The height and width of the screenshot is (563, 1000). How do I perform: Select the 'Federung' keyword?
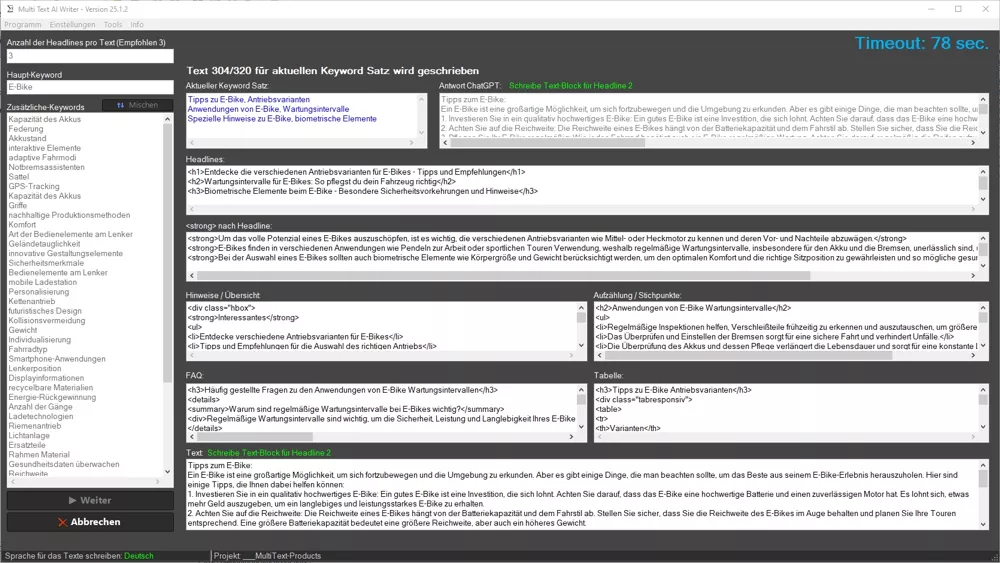(26, 129)
